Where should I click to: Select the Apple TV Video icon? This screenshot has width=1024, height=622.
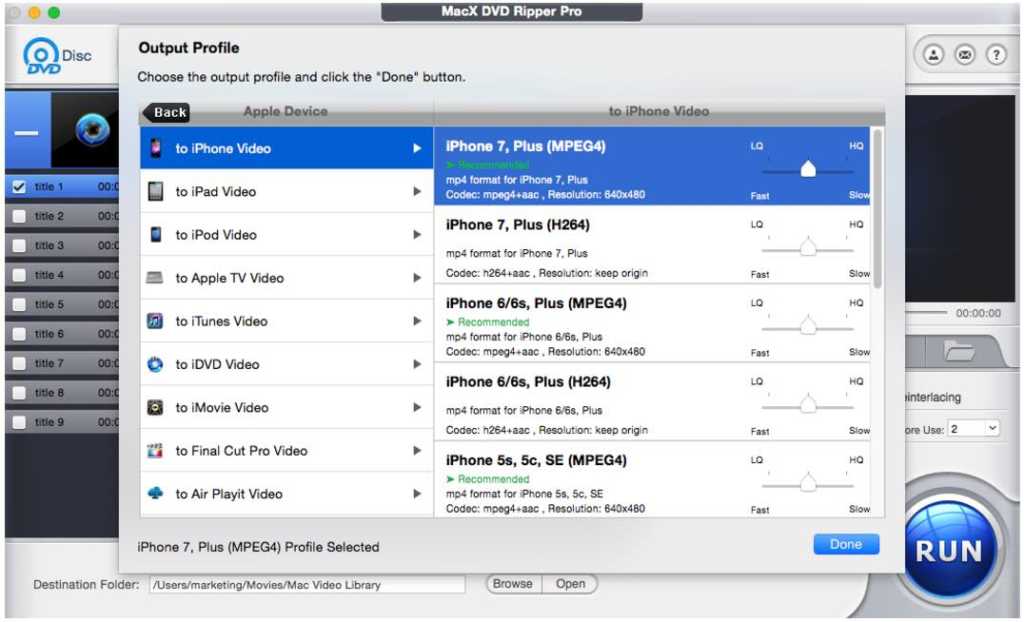click(x=155, y=277)
